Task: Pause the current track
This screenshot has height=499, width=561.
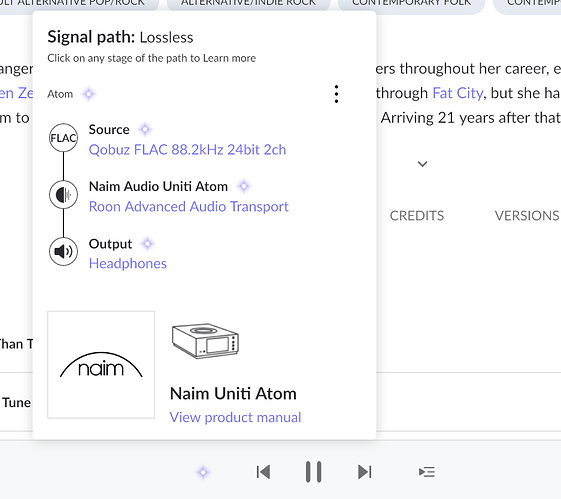Action: 313,472
